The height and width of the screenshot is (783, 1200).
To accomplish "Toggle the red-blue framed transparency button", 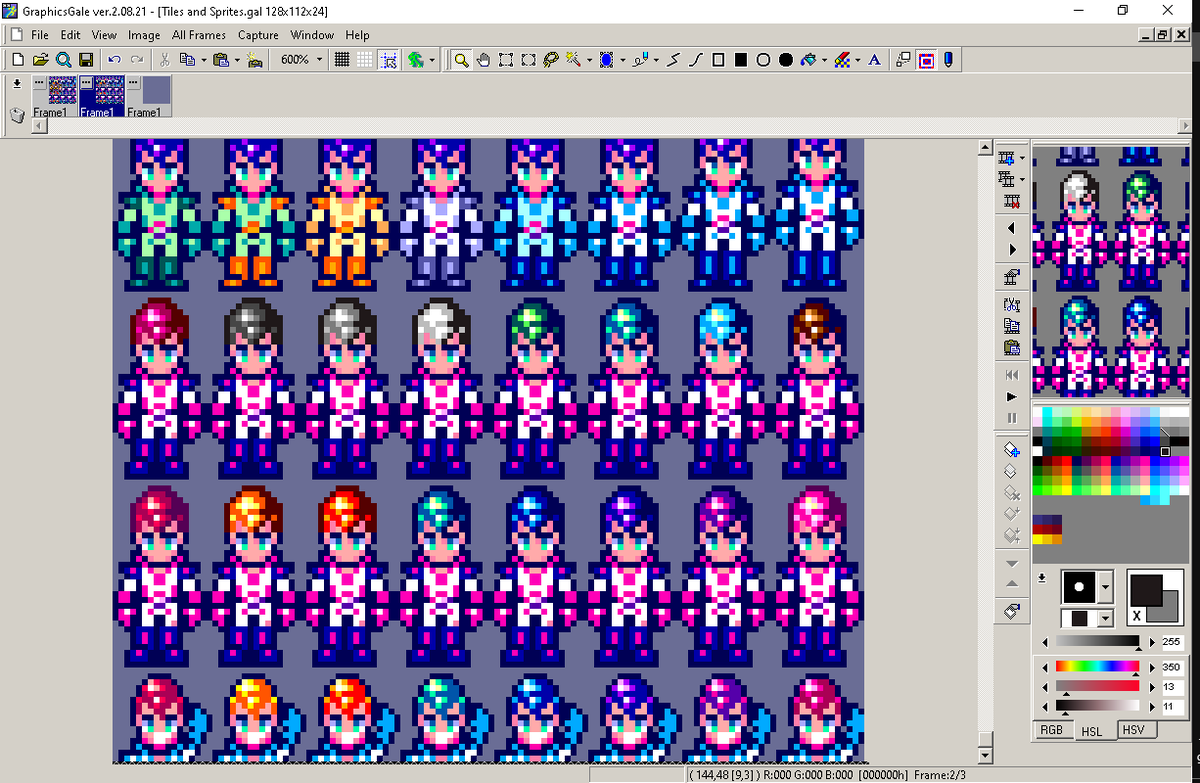I will click(926, 60).
